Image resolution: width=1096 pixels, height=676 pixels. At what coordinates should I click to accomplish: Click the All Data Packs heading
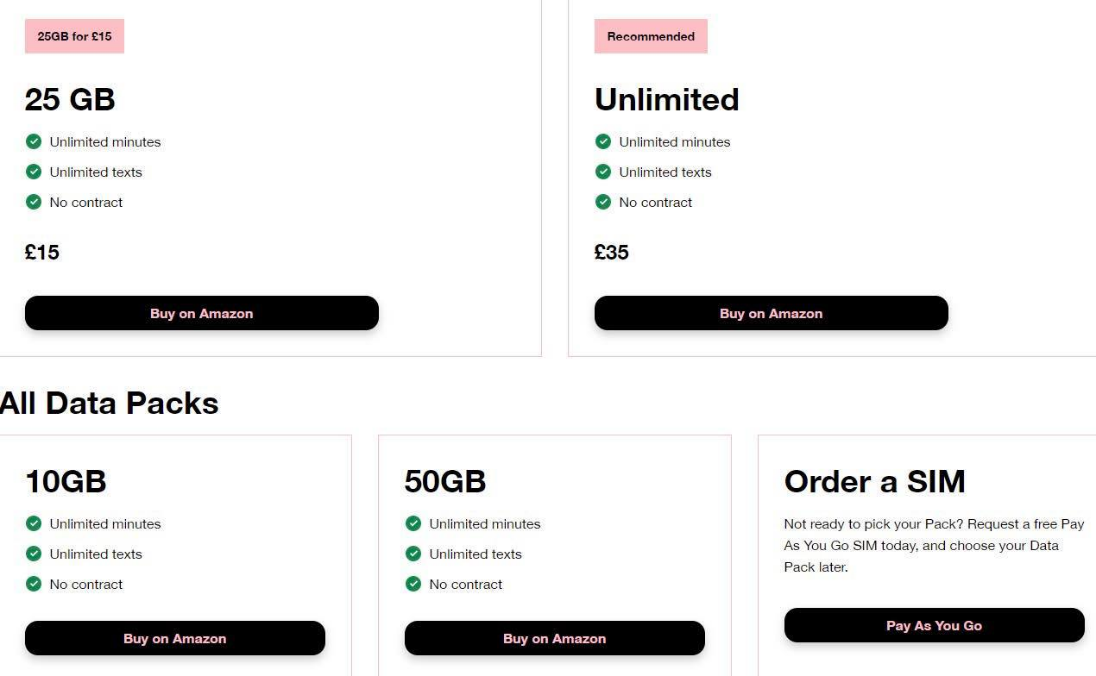point(109,403)
